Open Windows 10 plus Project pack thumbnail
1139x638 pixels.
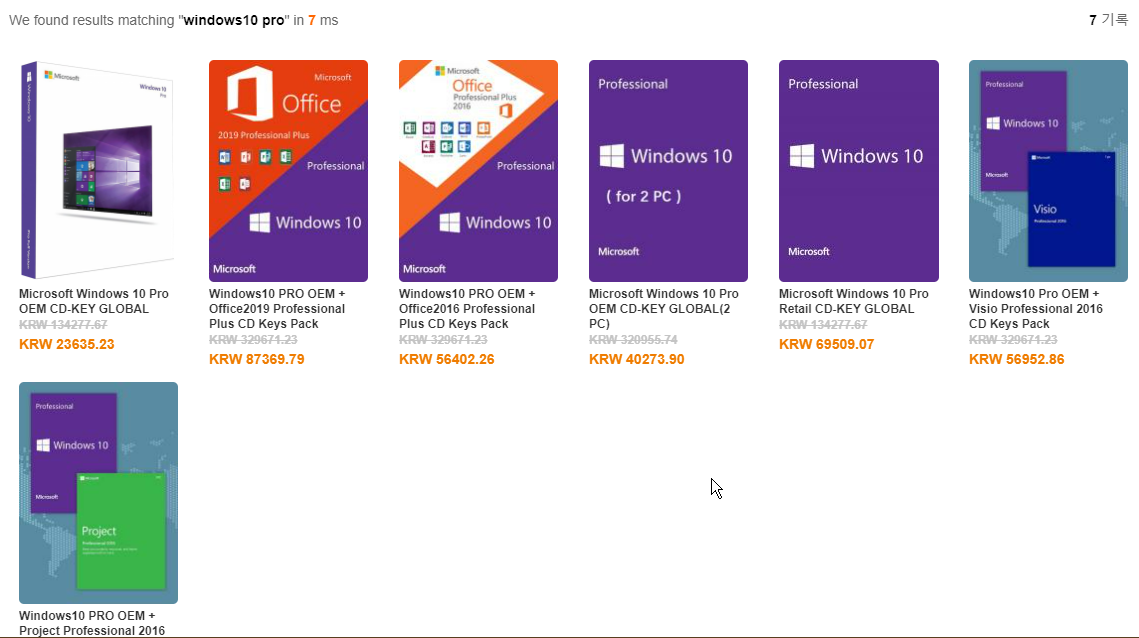(x=98, y=493)
